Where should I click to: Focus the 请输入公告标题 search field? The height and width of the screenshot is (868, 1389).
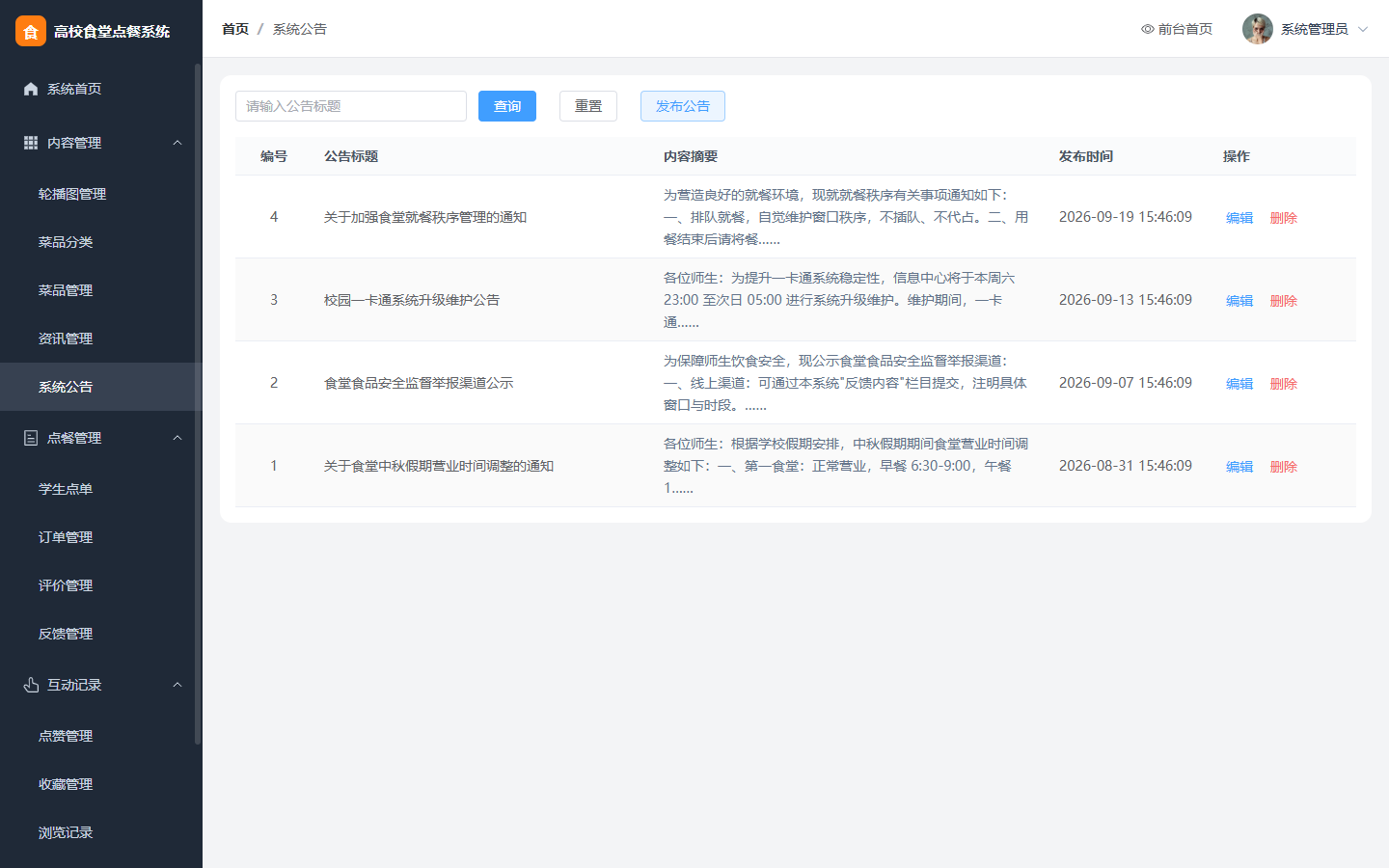point(351,106)
